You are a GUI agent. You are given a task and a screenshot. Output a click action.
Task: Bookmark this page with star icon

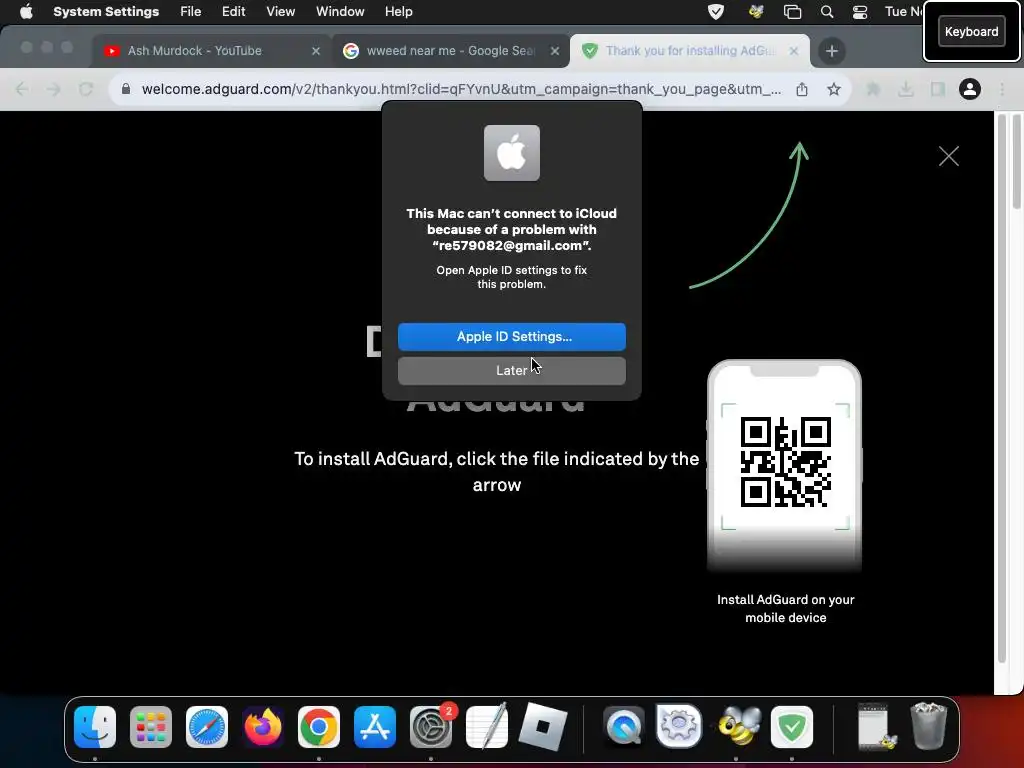tap(834, 89)
